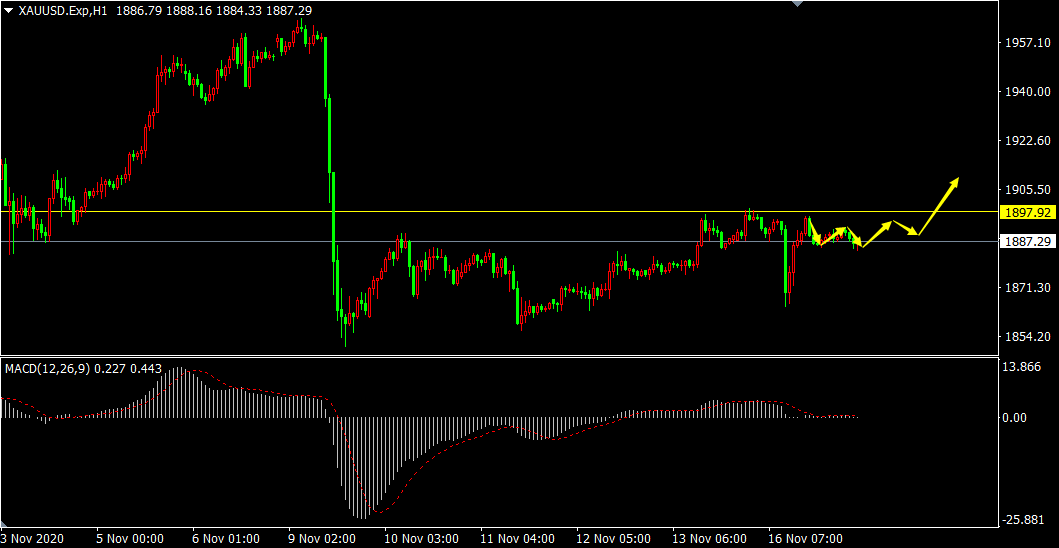Click the 13 Nov 06:00 time label

point(710,539)
